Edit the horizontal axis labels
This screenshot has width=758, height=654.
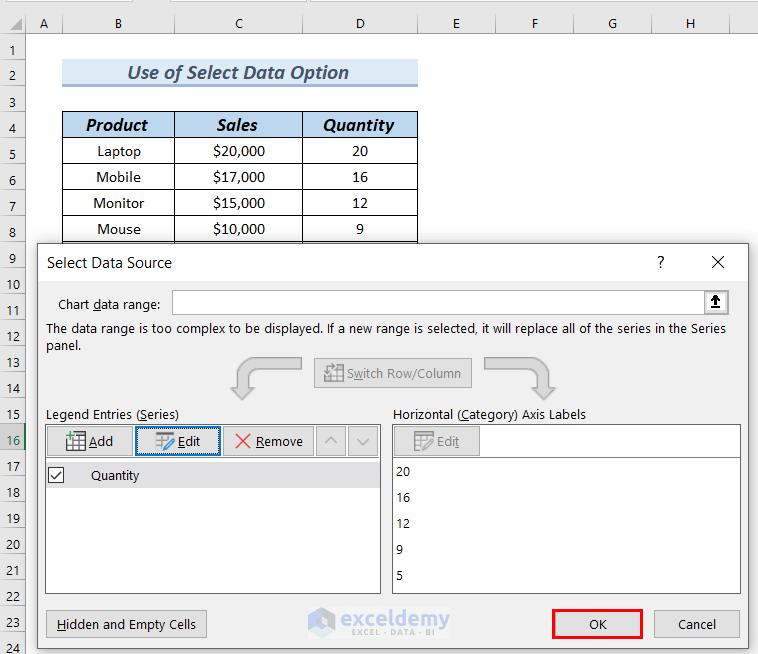coord(437,441)
